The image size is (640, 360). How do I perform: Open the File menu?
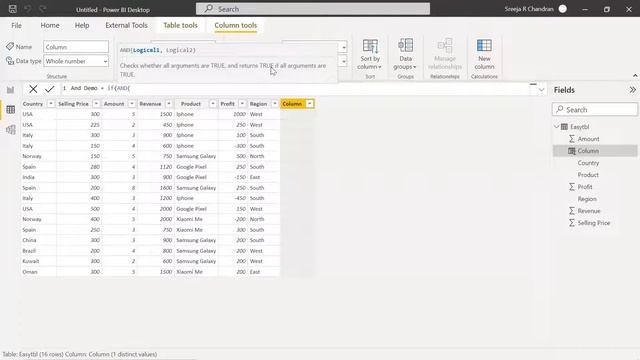[x=16, y=25]
